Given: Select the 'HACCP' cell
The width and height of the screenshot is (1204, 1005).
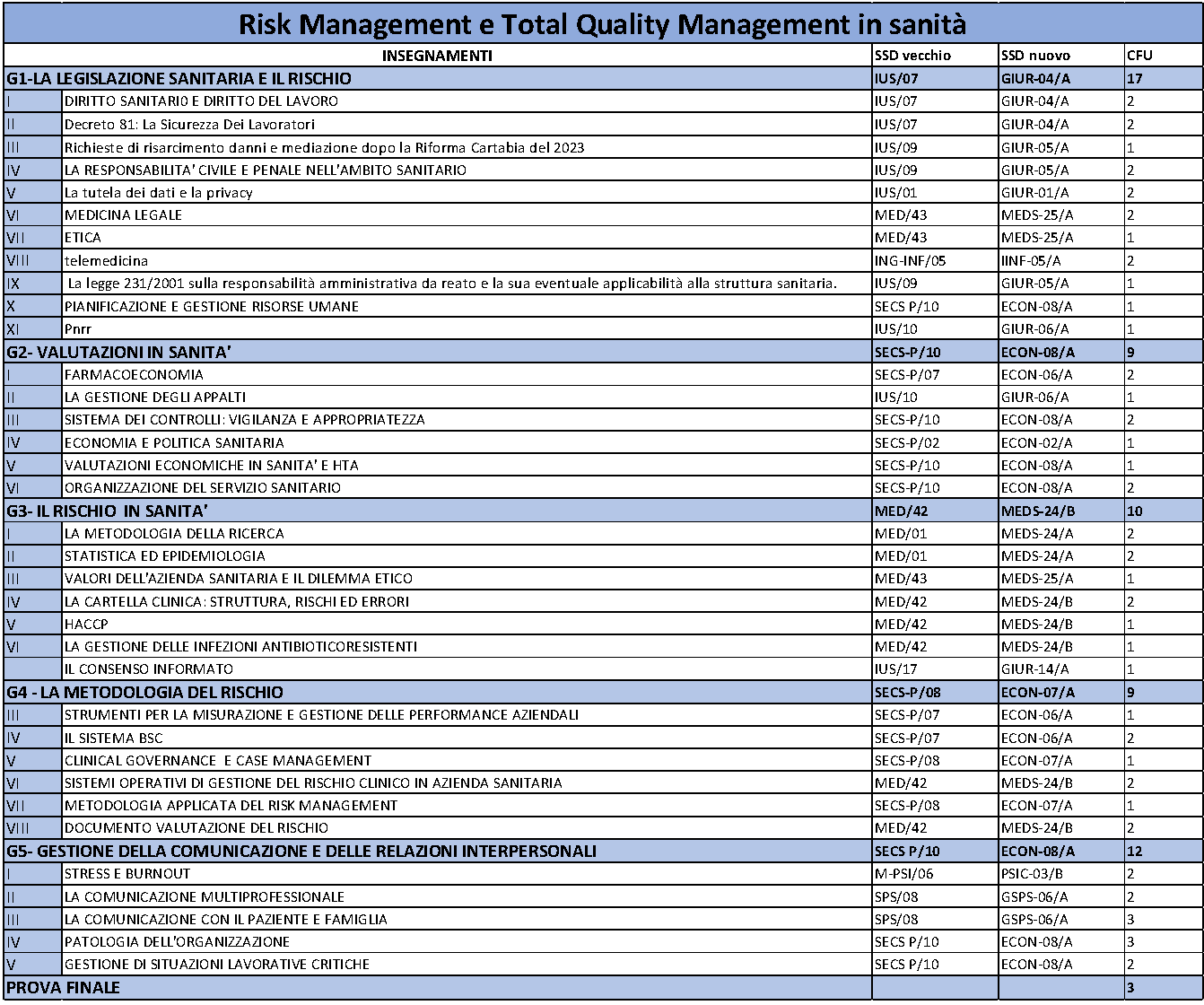Looking at the screenshot, I should (467, 625).
